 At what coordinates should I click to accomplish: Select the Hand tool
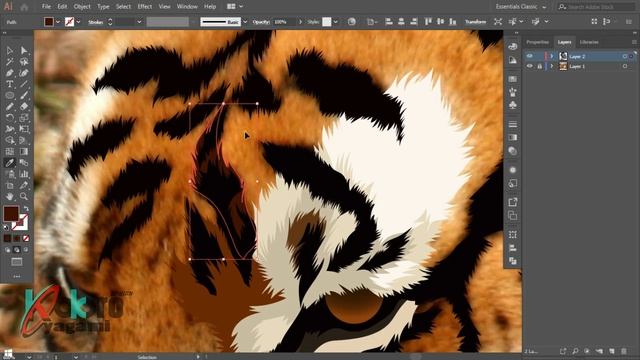coord(9,197)
